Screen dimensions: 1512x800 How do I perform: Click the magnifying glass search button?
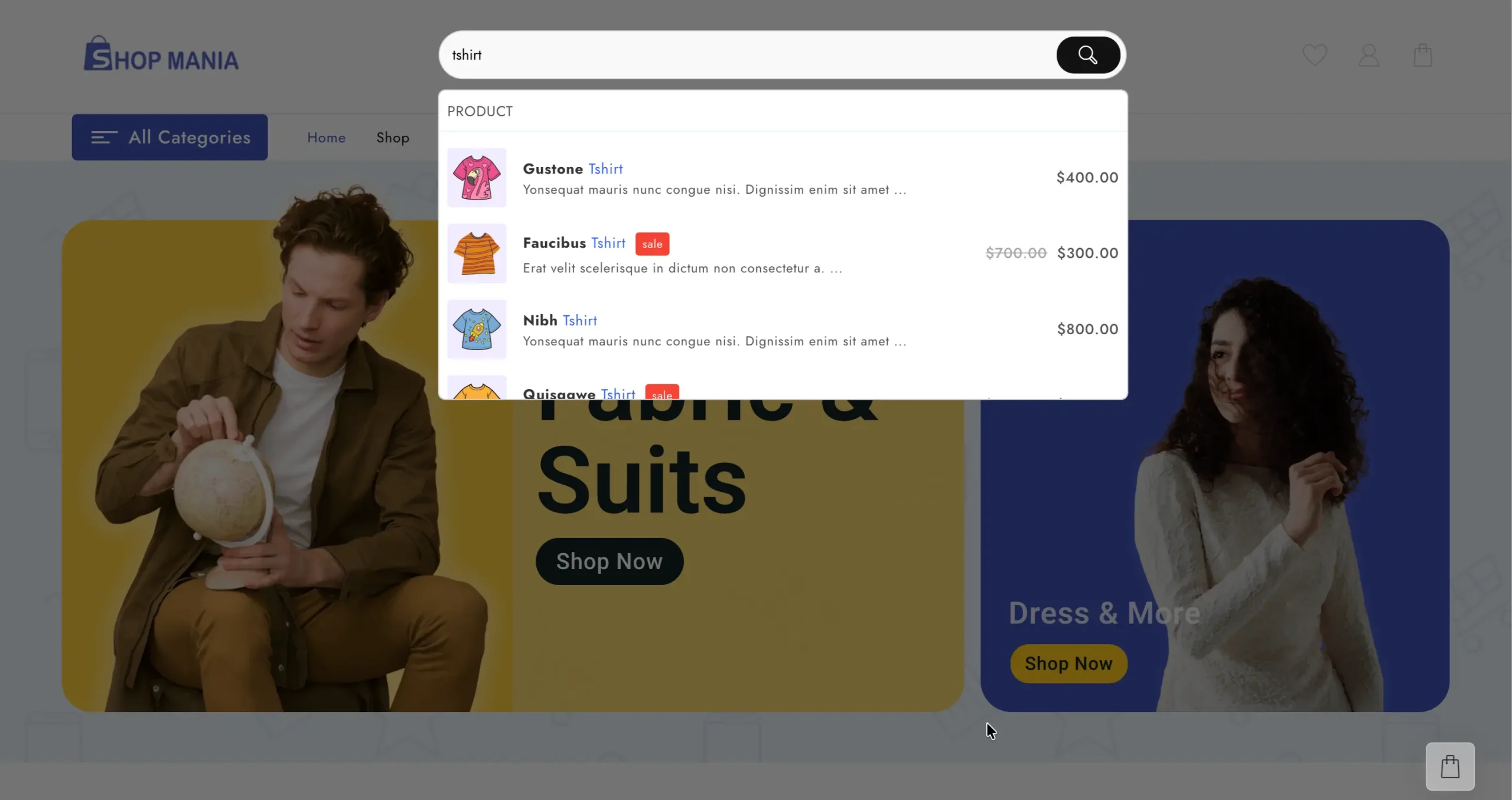pyautogui.click(x=1087, y=55)
